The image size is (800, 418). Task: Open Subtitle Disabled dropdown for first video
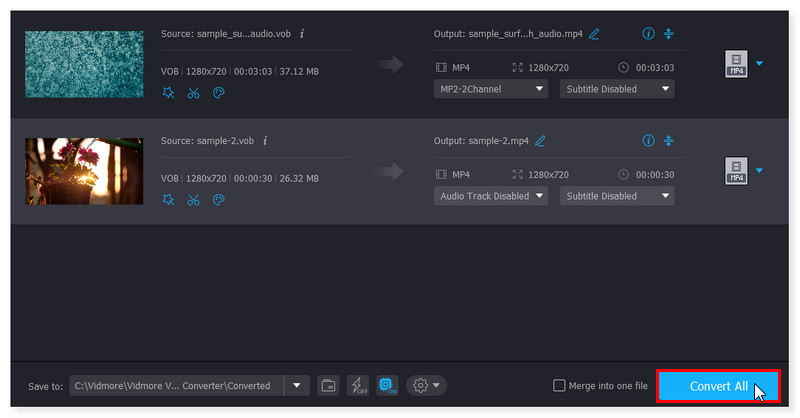[x=616, y=89]
